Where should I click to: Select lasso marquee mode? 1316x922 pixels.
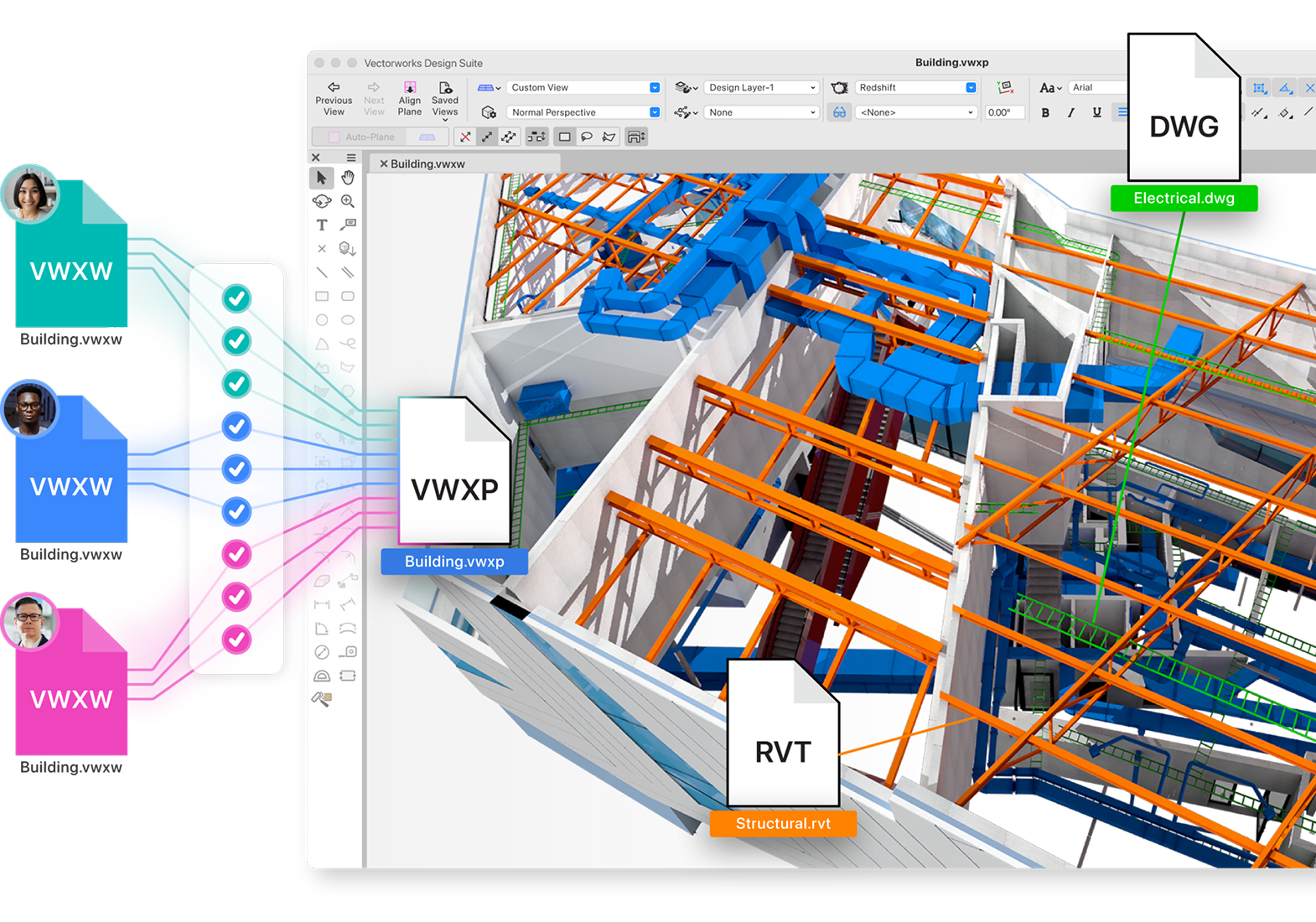pyautogui.click(x=587, y=137)
